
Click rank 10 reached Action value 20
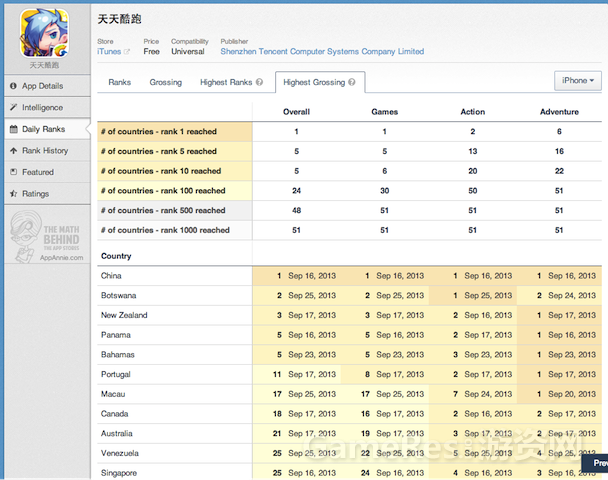click(473, 171)
